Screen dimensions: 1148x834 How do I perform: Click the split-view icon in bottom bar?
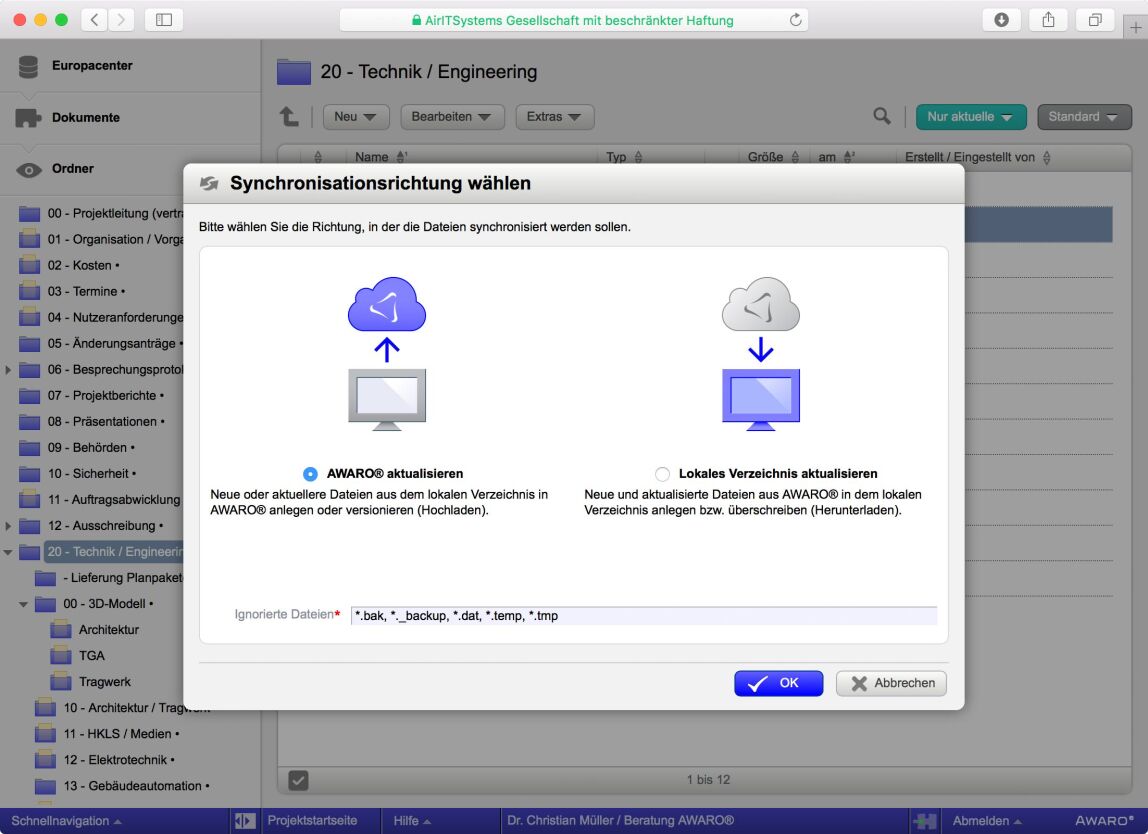pos(245,821)
